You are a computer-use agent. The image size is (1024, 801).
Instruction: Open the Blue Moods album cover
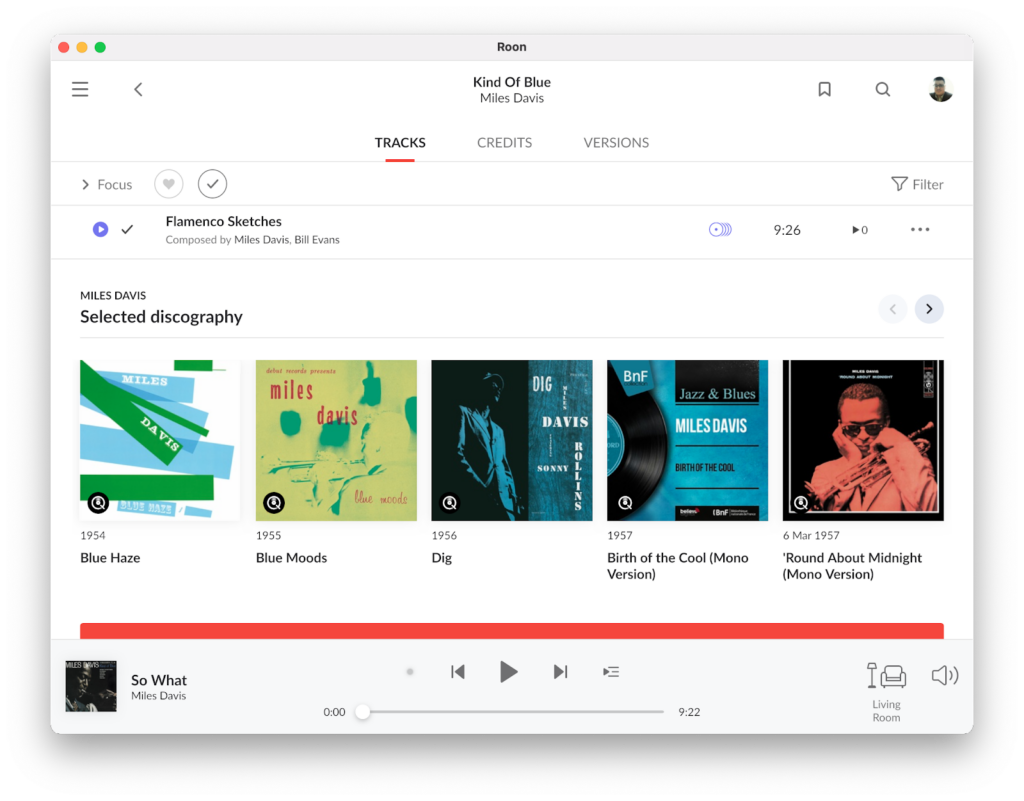click(x=336, y=440)
